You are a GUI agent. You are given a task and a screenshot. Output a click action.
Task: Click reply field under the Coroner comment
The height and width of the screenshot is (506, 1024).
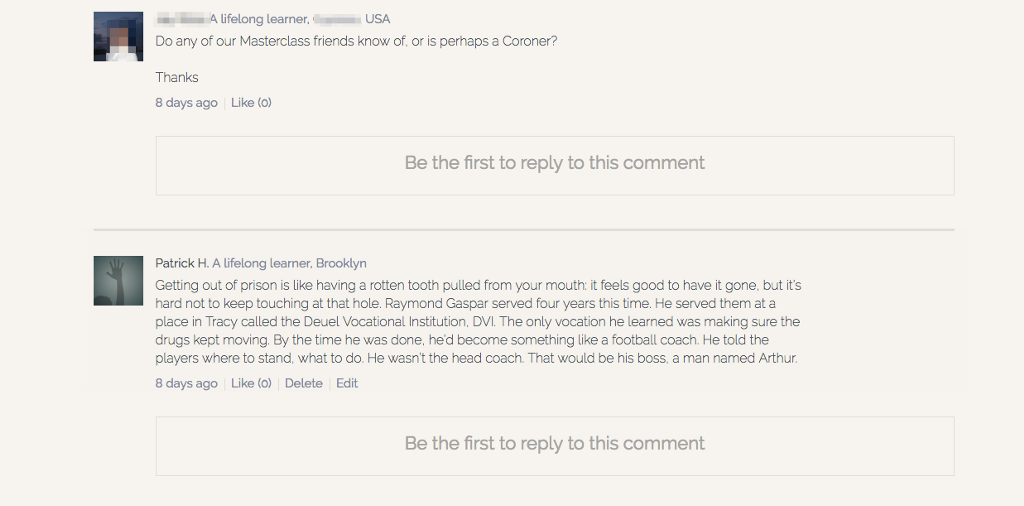click(x=554, y=164)
